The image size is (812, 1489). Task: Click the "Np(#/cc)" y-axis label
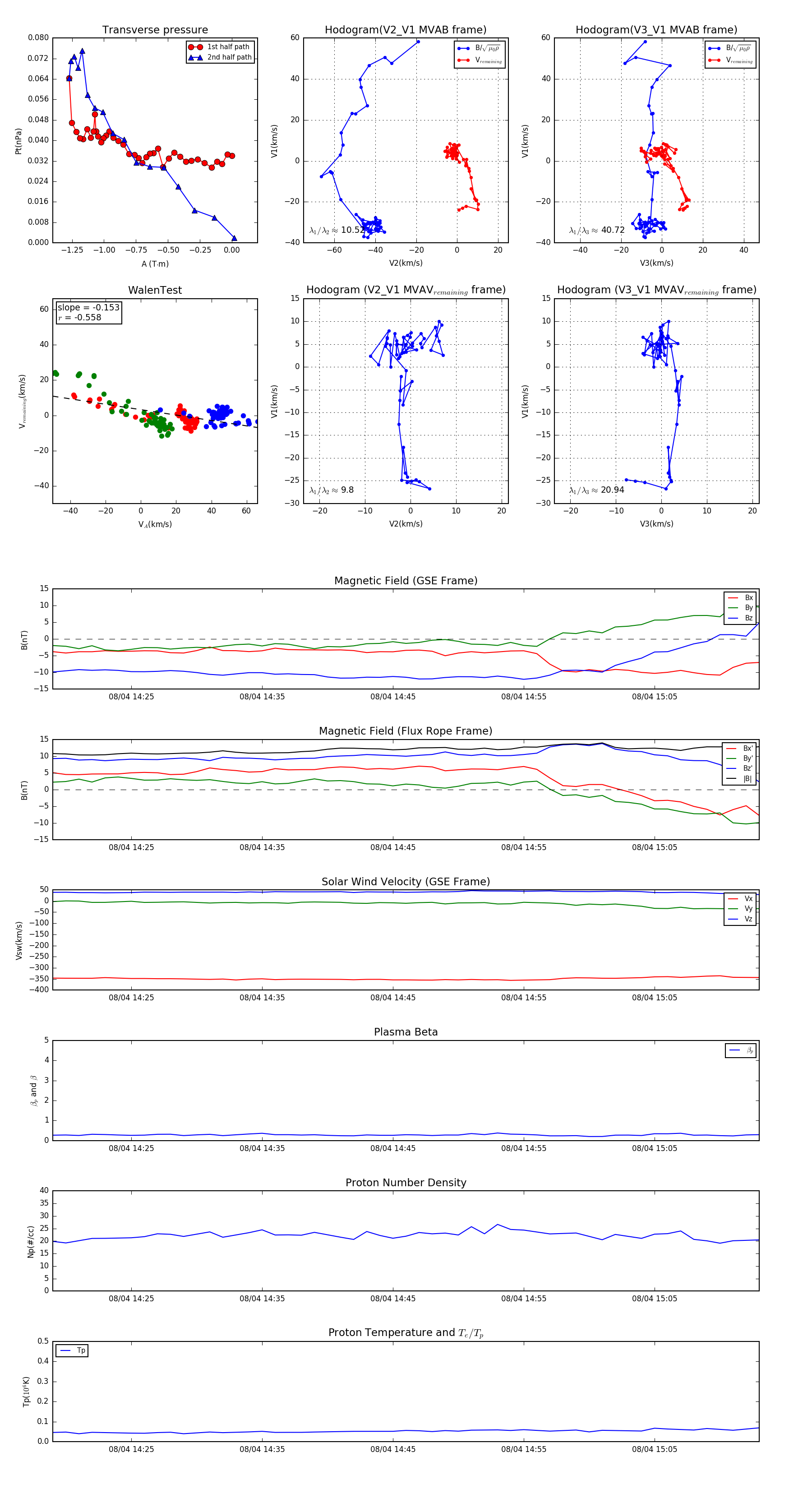point(31,1242)
